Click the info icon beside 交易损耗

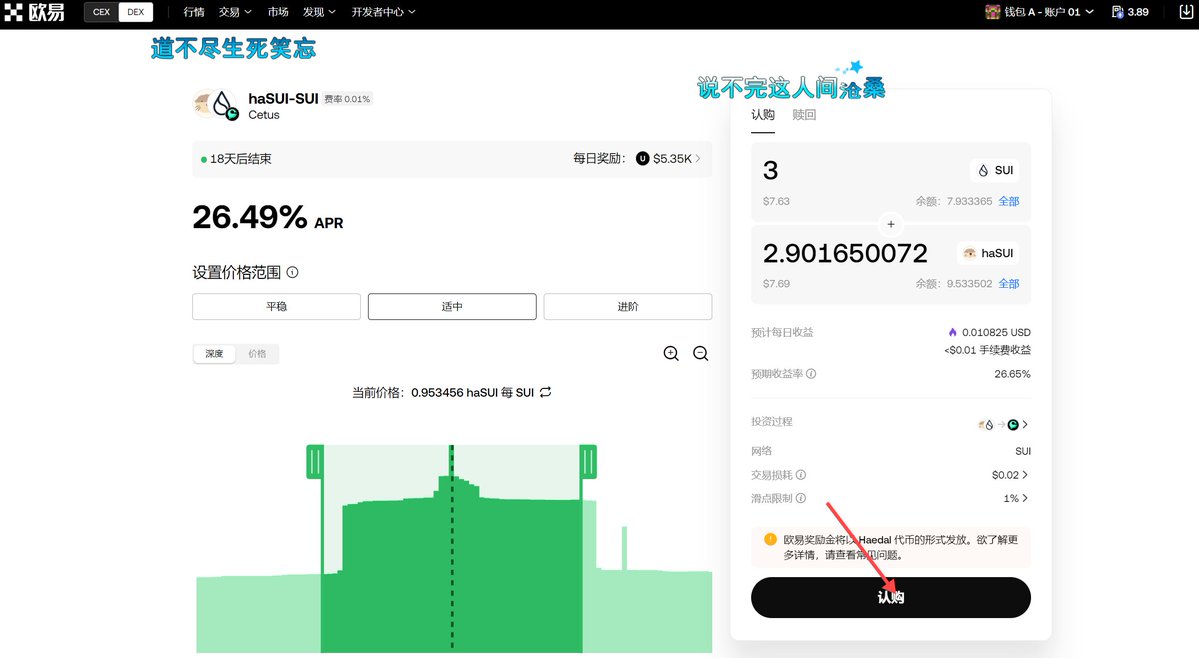pyautogui.click(x=801, y=475)
